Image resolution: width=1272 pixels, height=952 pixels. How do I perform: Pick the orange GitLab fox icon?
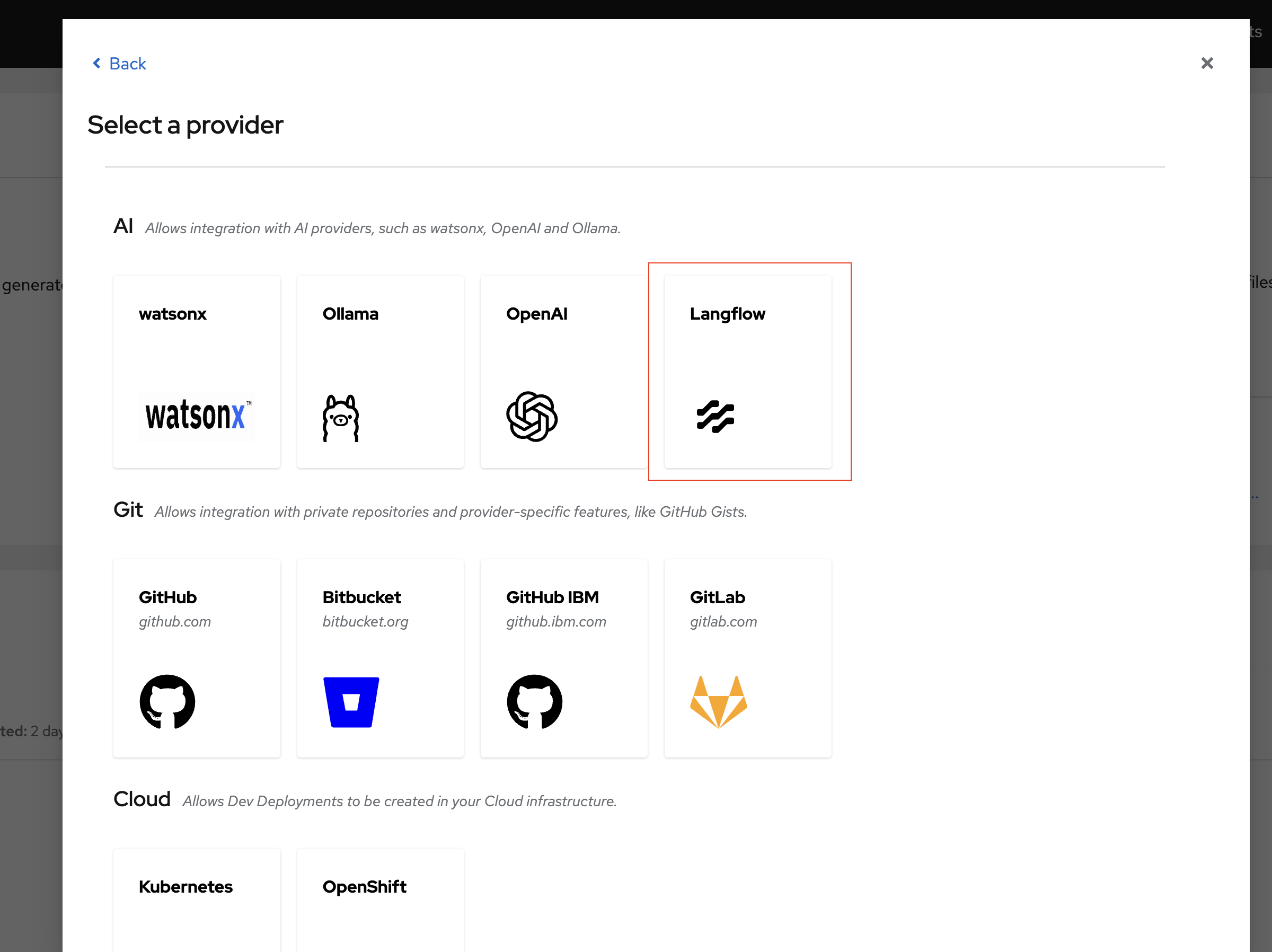(718, 702)
